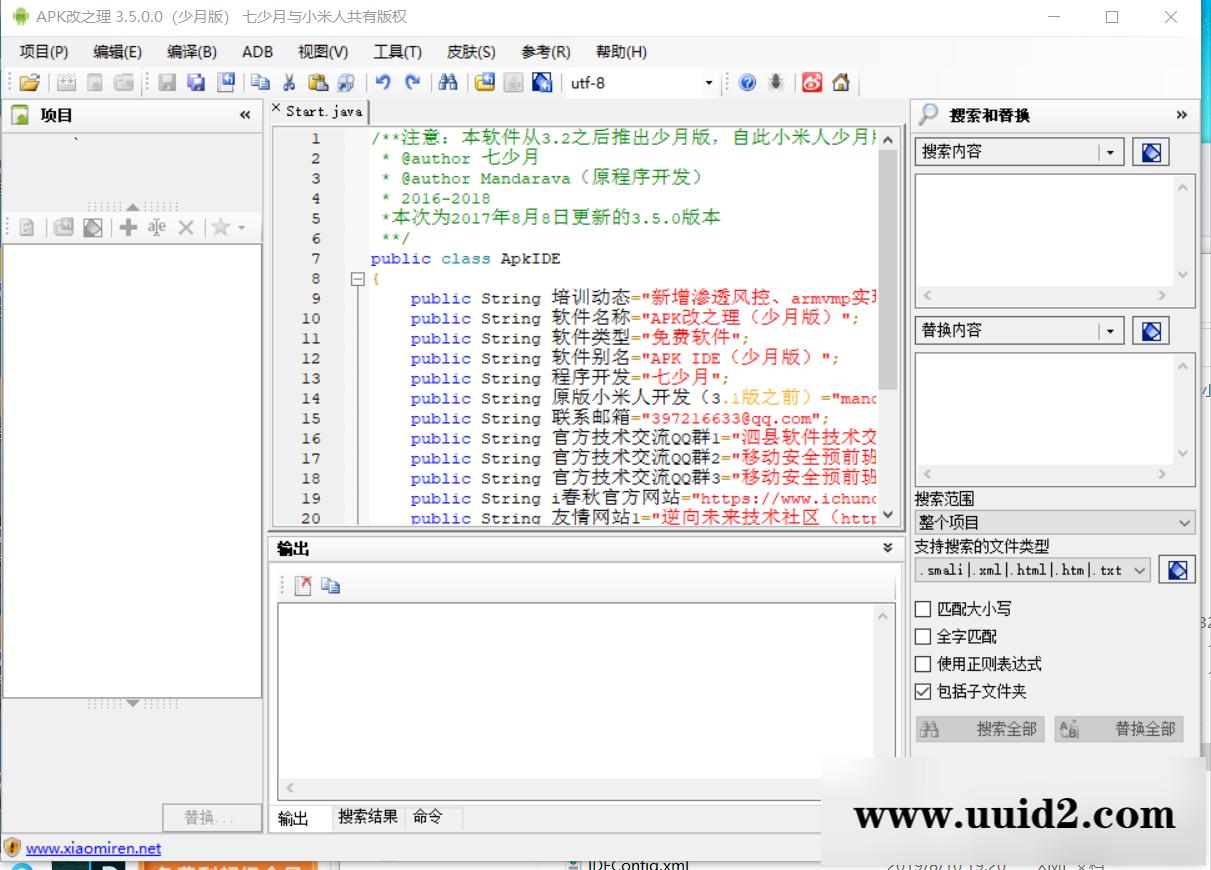This screenshot has width=1211, height=870.
Task: Open the searchable file types dropdown
Action: pos(1138,569)
